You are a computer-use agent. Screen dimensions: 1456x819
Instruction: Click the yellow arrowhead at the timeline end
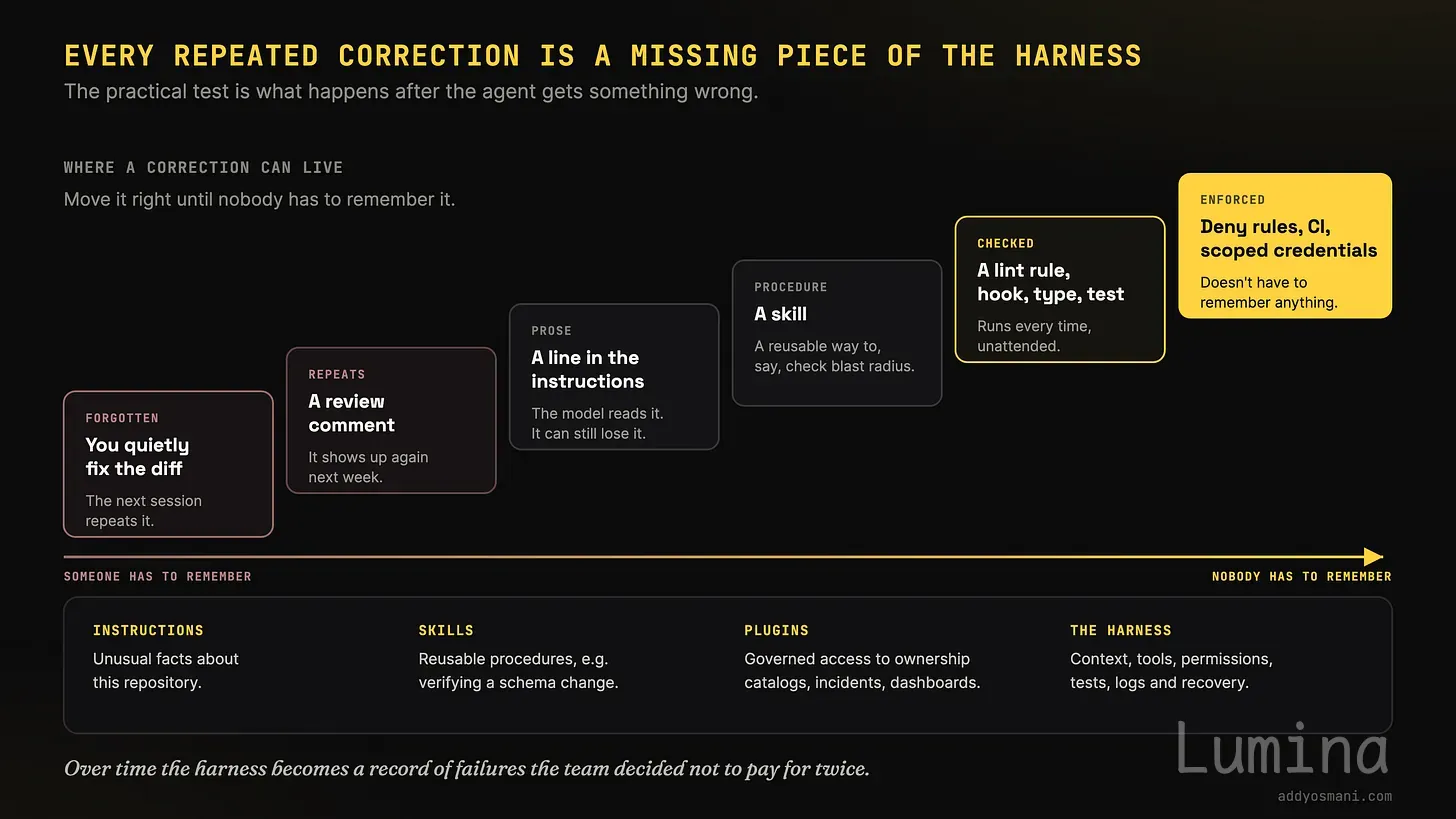[x=1373, y=557]
